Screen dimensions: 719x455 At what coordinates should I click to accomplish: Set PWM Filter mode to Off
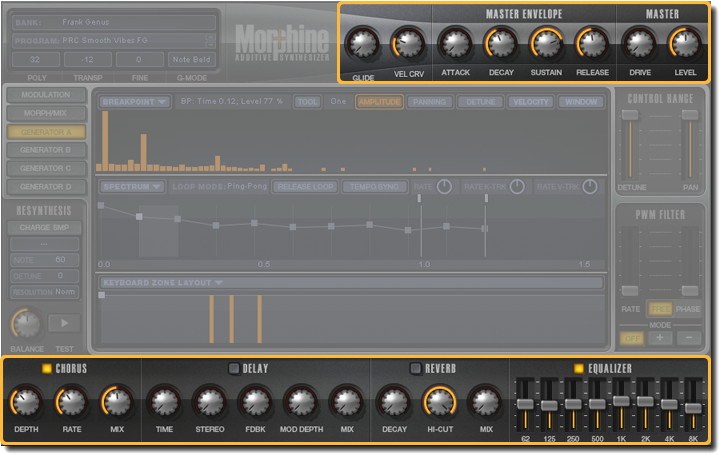click(x=632, y=338)
